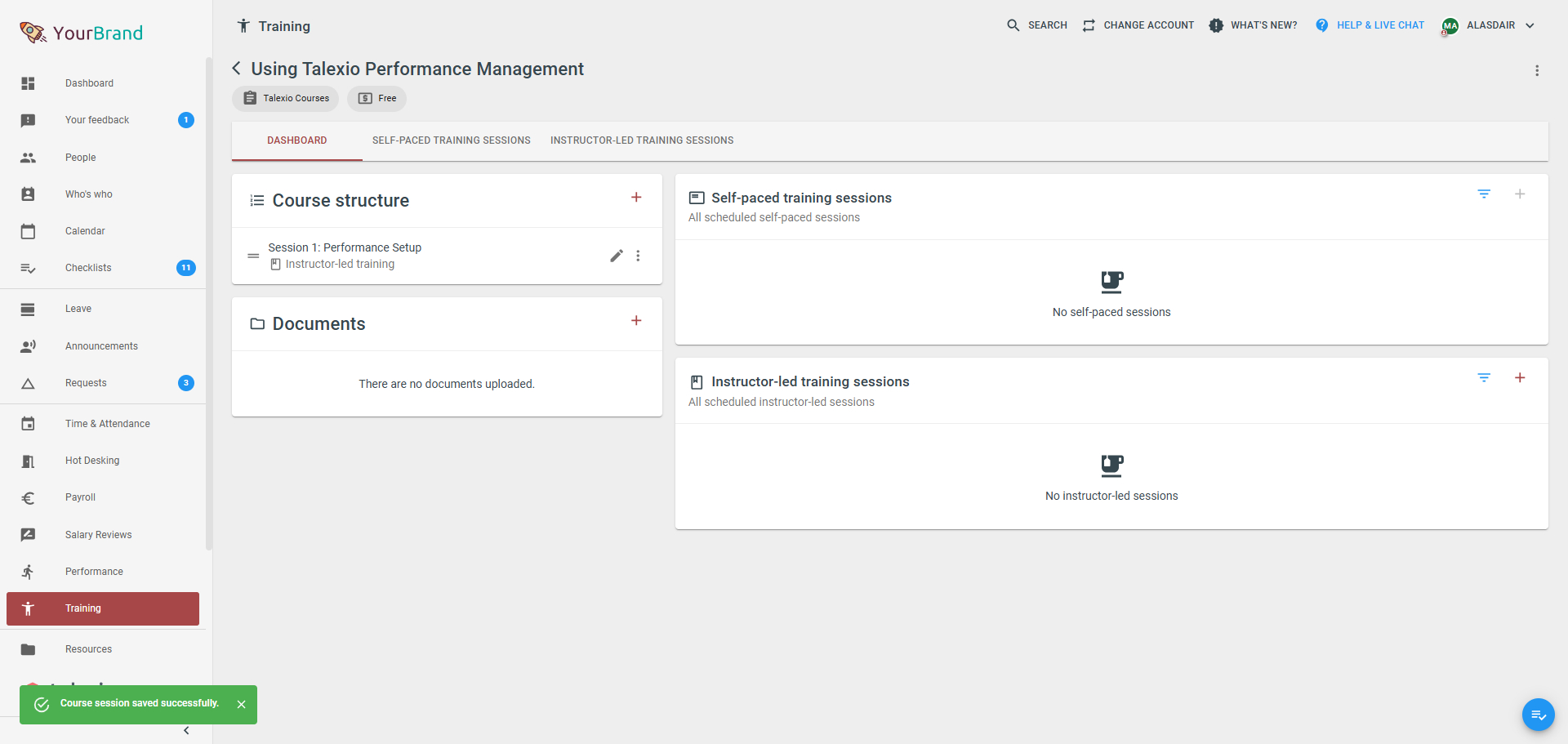Image resolution: width=1568 pixels, height=744 pixels.
Task: Add an instructor-led training session
Action: click(1520, 378)
